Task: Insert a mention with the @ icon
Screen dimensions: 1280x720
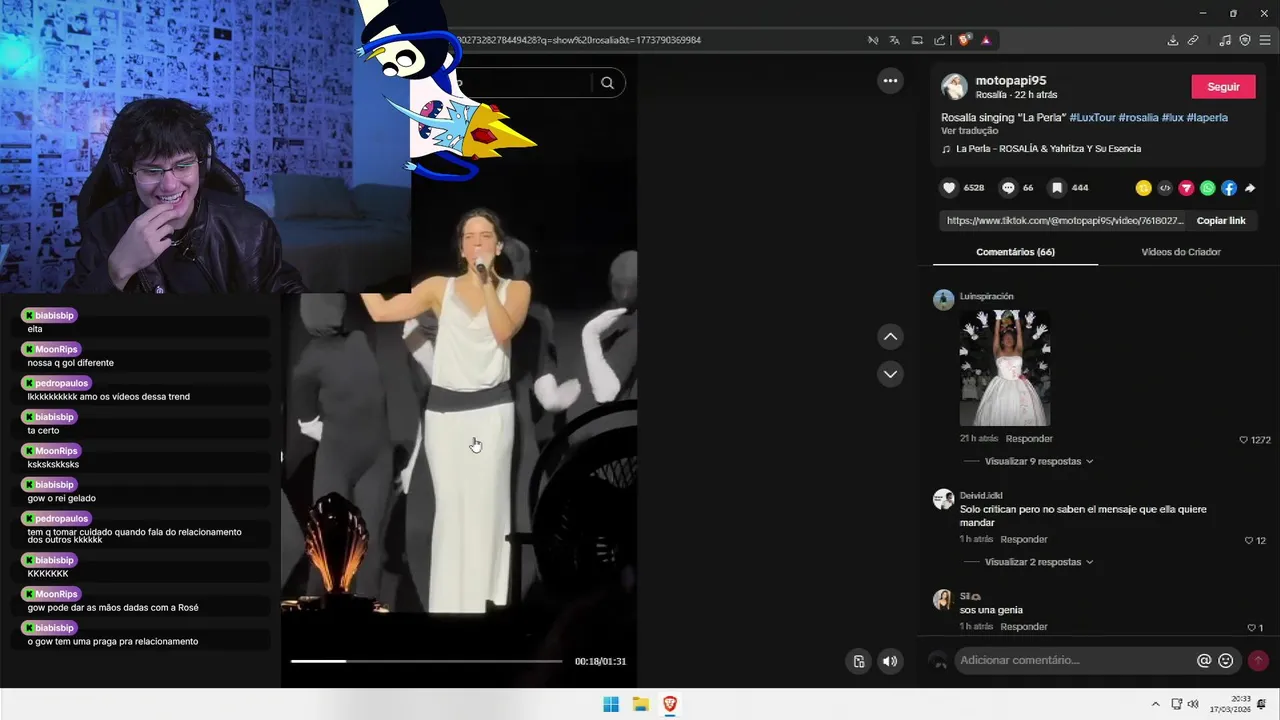Action: click(x=1204, y=661)
